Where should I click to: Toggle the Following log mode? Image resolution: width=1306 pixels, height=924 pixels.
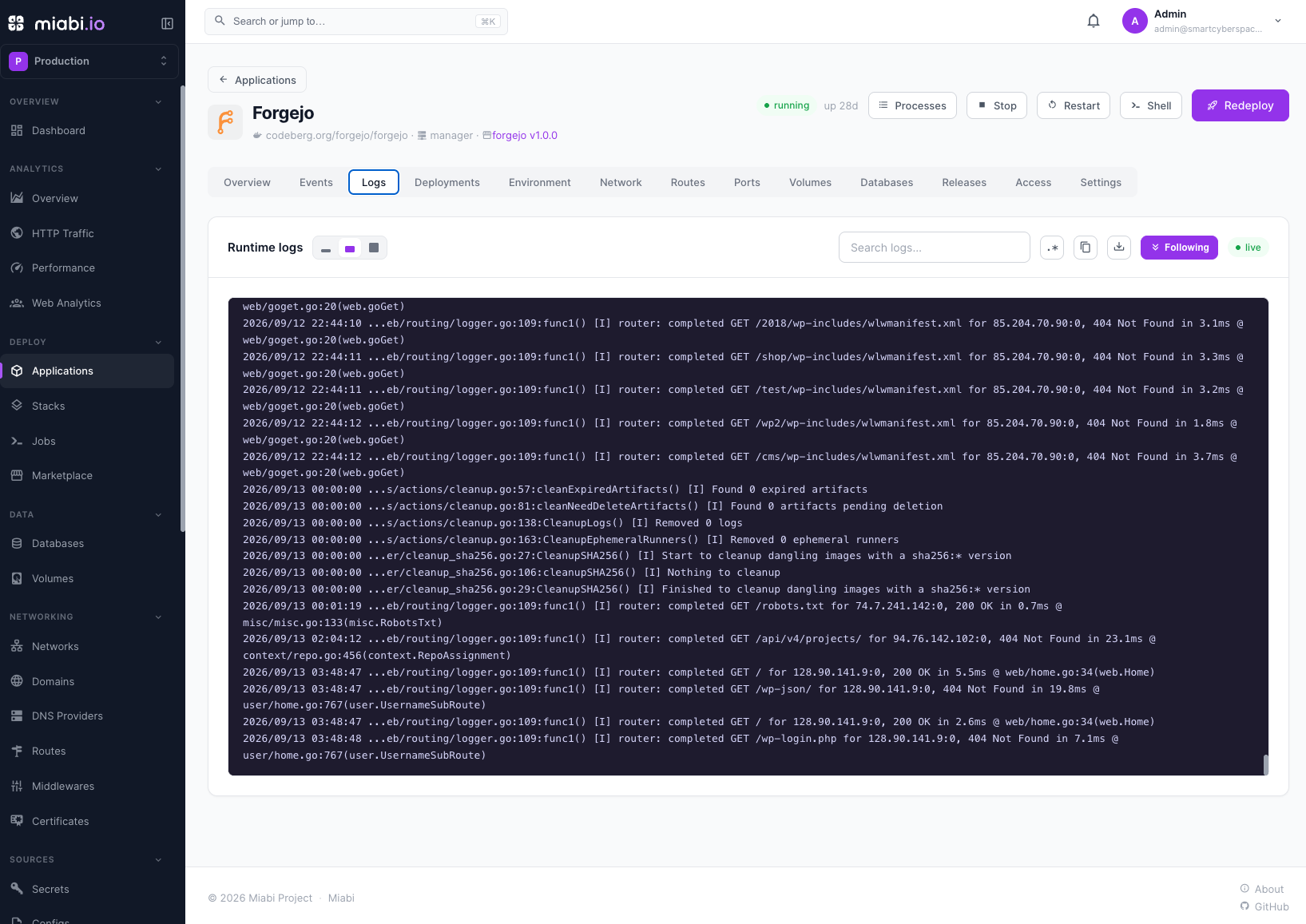1179,248
